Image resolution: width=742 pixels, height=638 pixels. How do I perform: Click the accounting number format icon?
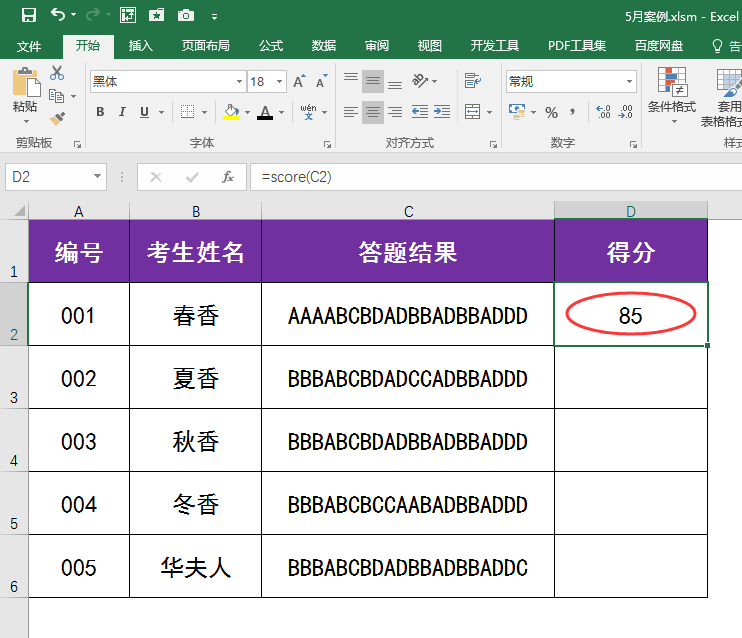517,112
